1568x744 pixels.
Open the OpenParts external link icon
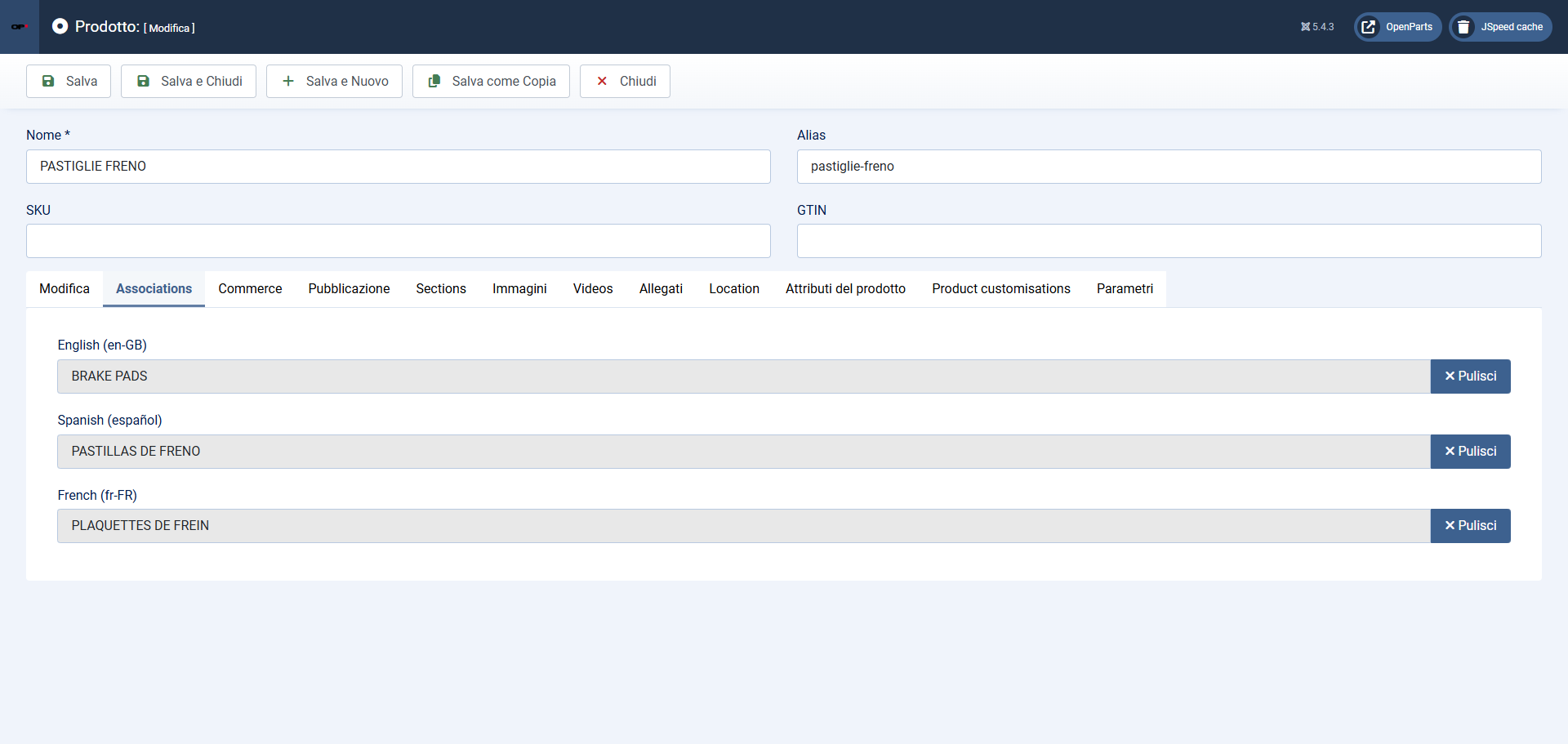[1369, 27]
